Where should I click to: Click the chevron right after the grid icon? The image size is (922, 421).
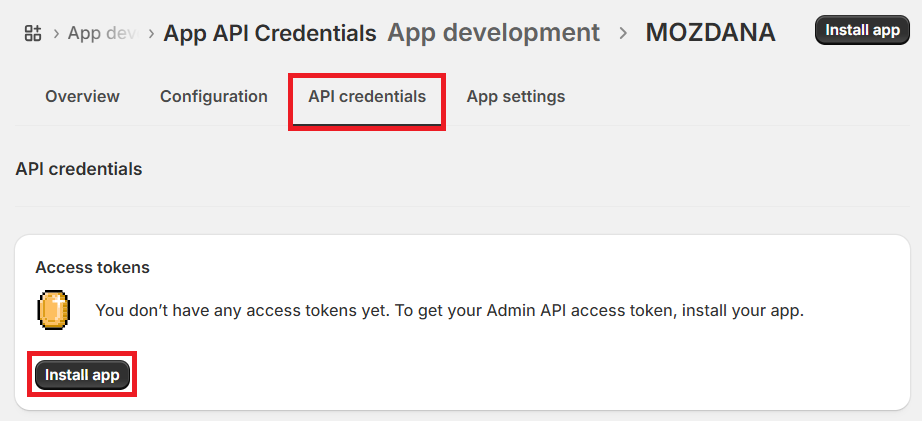(56, 33)
